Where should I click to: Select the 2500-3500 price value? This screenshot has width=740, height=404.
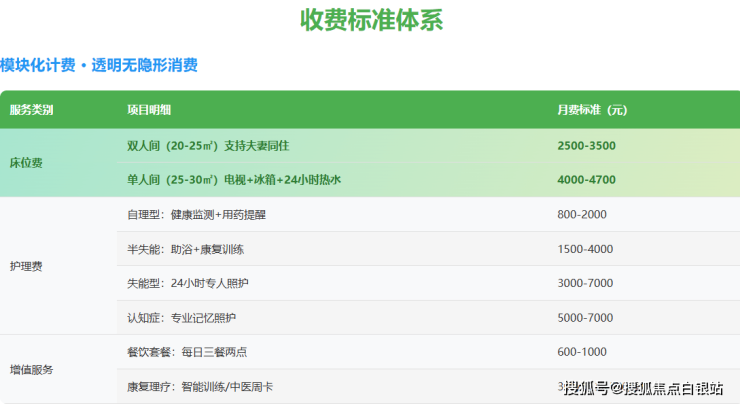(x=586, y=146)
